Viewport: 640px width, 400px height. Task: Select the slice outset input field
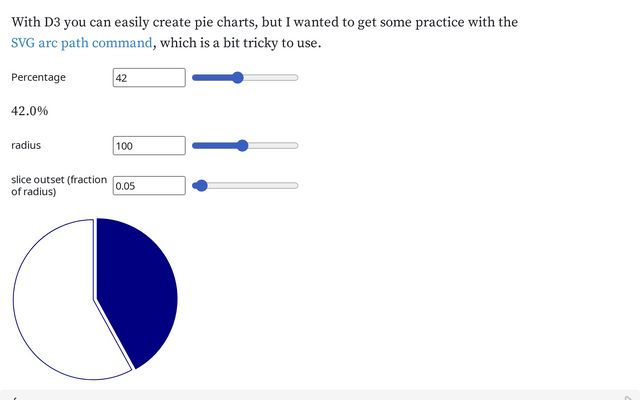[x=149, y=185]
